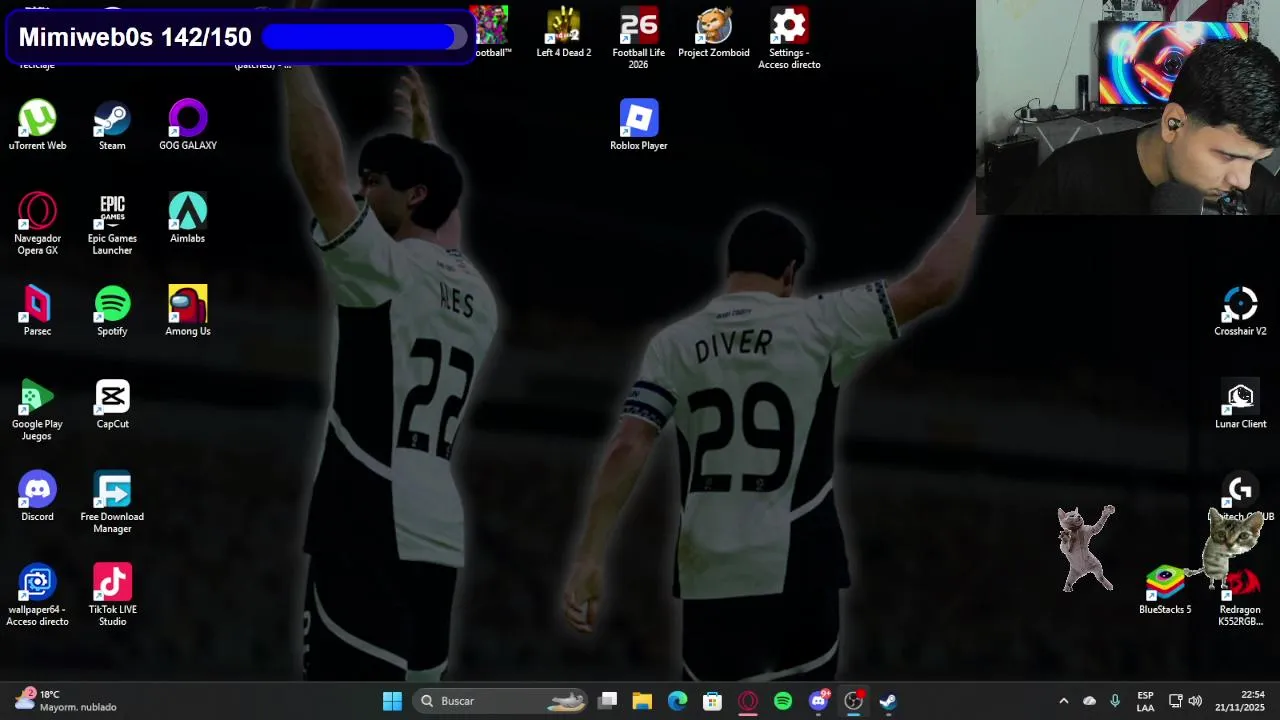Open Settings Acceso directo gear icon
This screenshot has height=720, width=1280.
[x=789, y=38]
